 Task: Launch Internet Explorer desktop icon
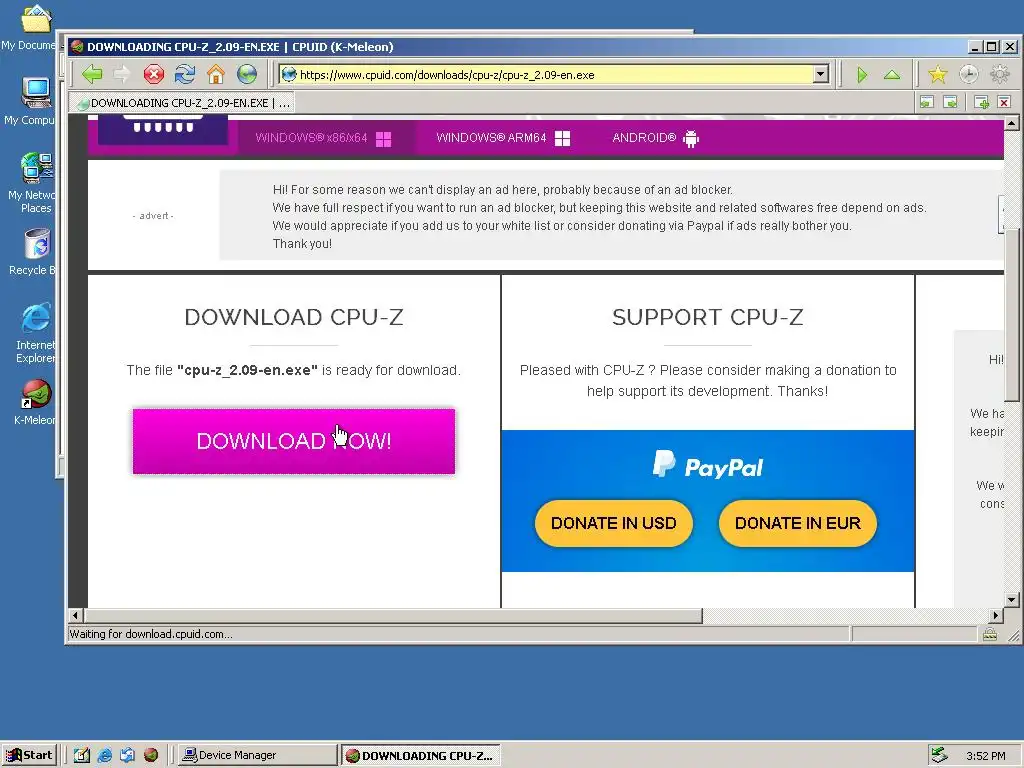tap(35, 333)
